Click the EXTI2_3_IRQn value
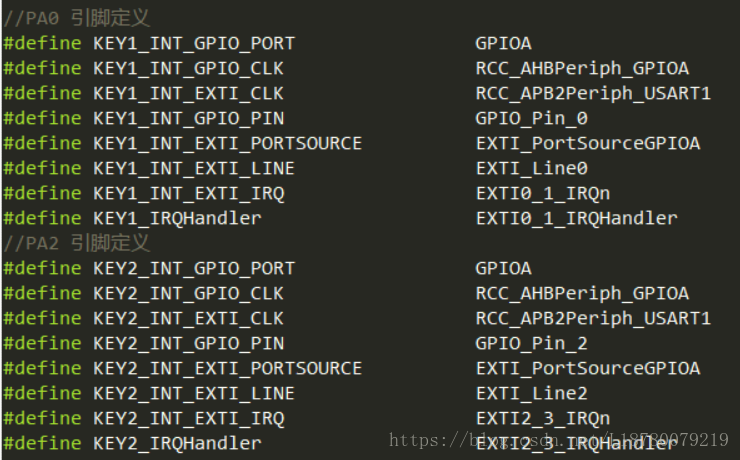This screenshot has height=460, width=740. 542,418
